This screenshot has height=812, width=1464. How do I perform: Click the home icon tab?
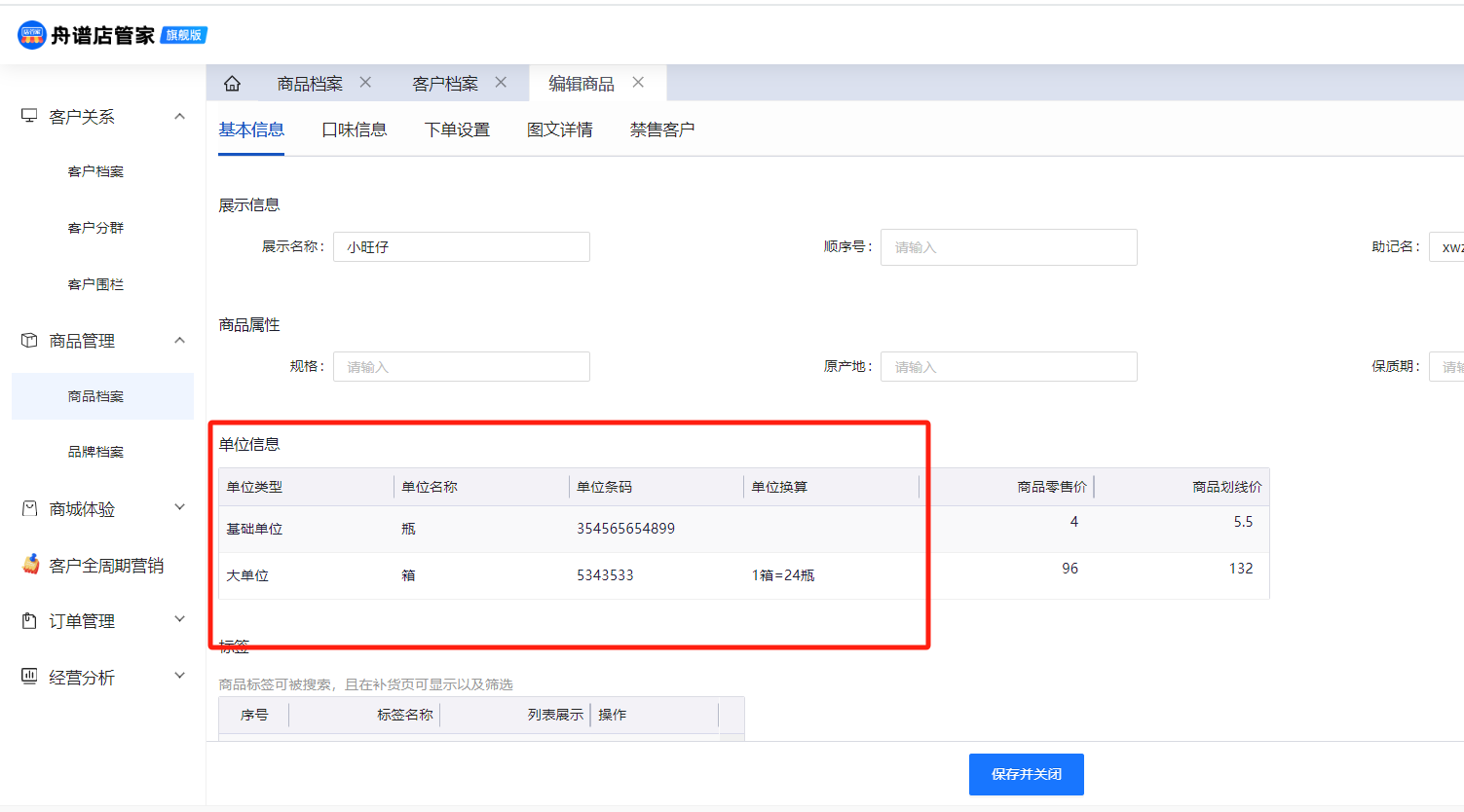pyautogui.click(x=232, y=84)
